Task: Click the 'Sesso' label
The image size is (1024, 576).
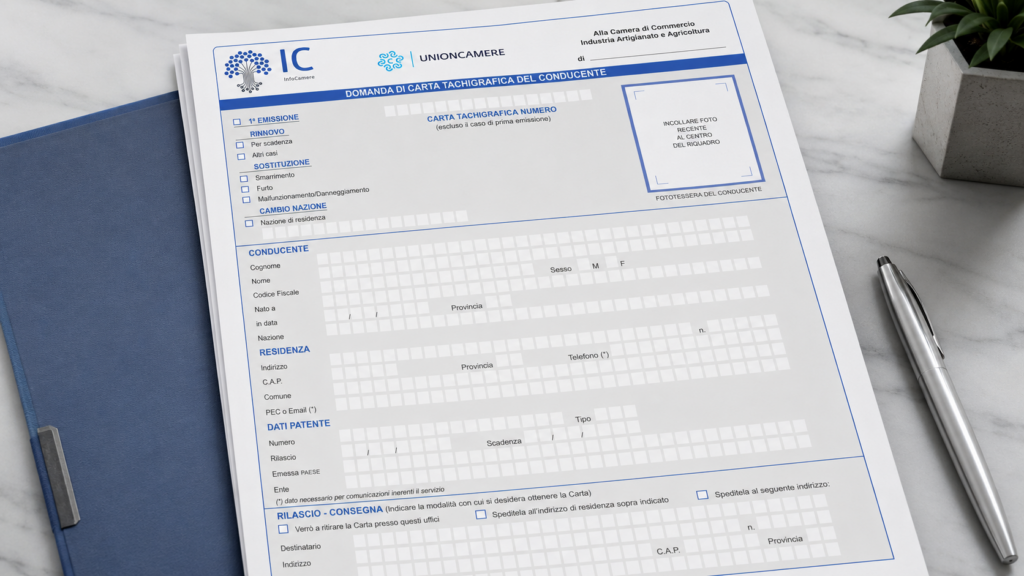Action: point(560,269)
